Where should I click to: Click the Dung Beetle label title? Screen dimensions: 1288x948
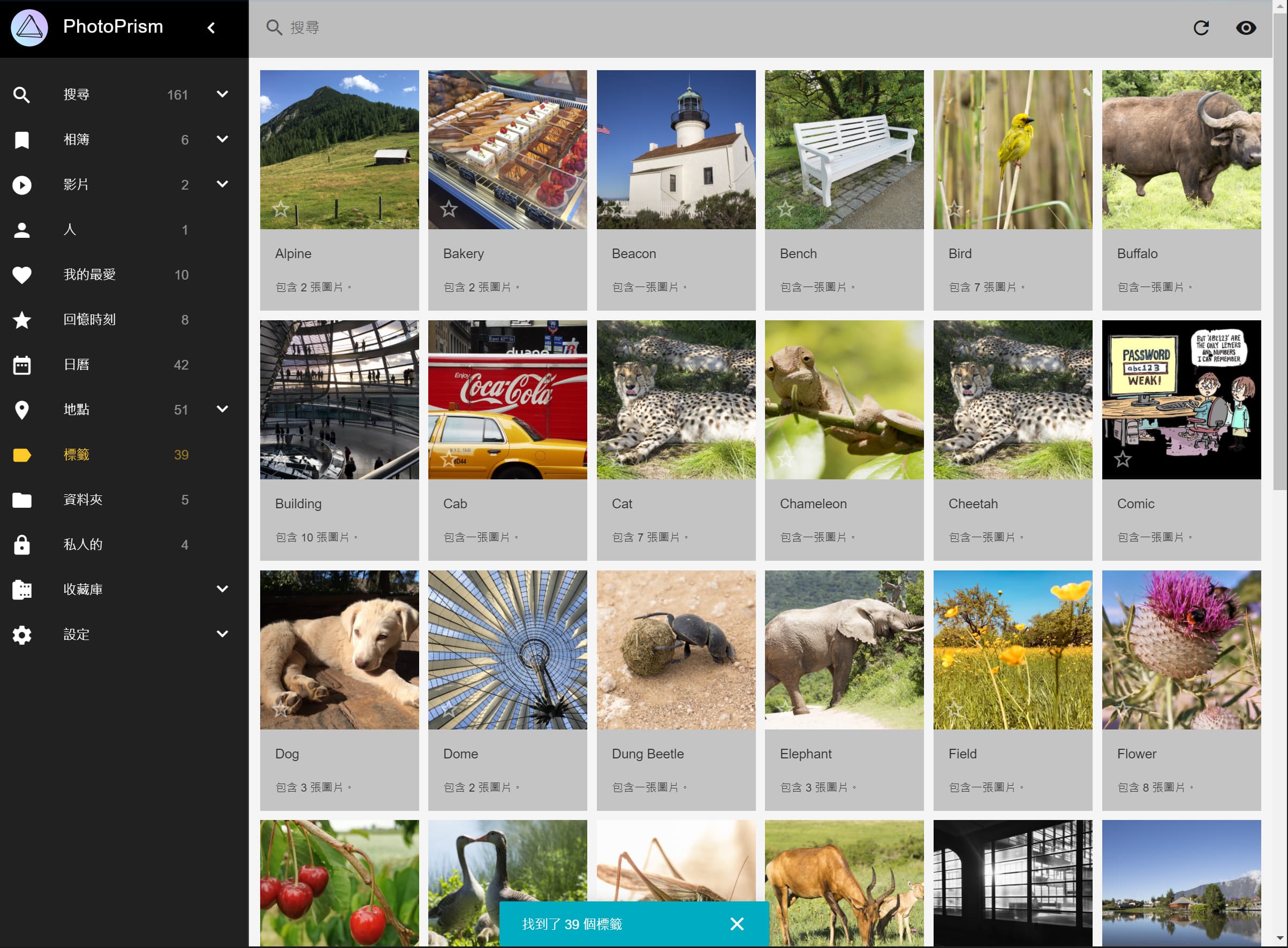[x=647, y=754]
